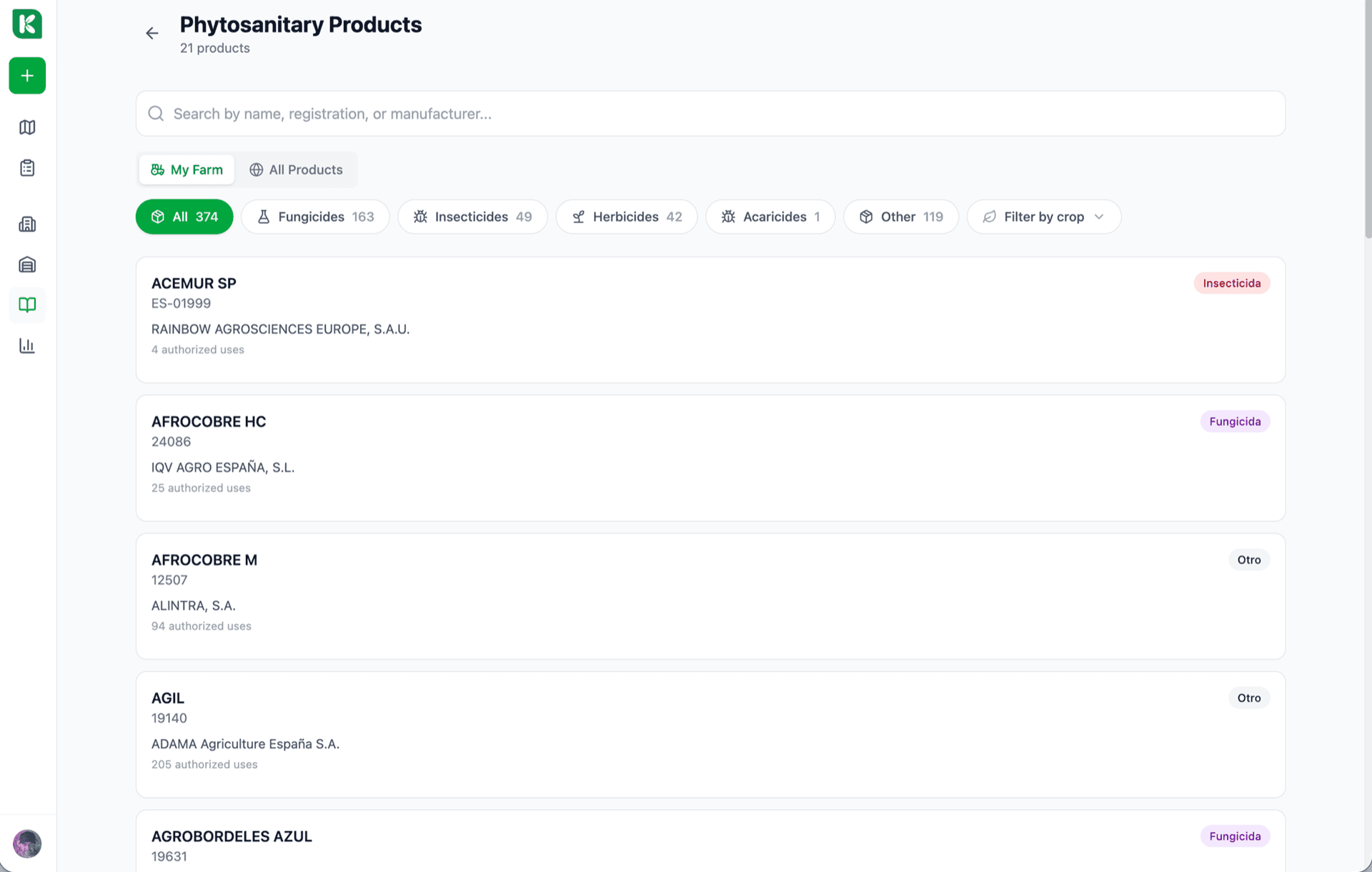This screenshot has height=872, width=1372.
Task: Select the Fungicides 163 filter chip
Action: coord(314,216)
